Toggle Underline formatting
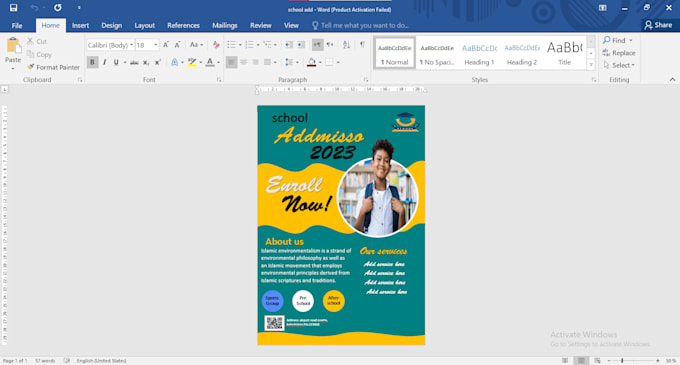Screen dimensions: 680x365 coord(116,62)
